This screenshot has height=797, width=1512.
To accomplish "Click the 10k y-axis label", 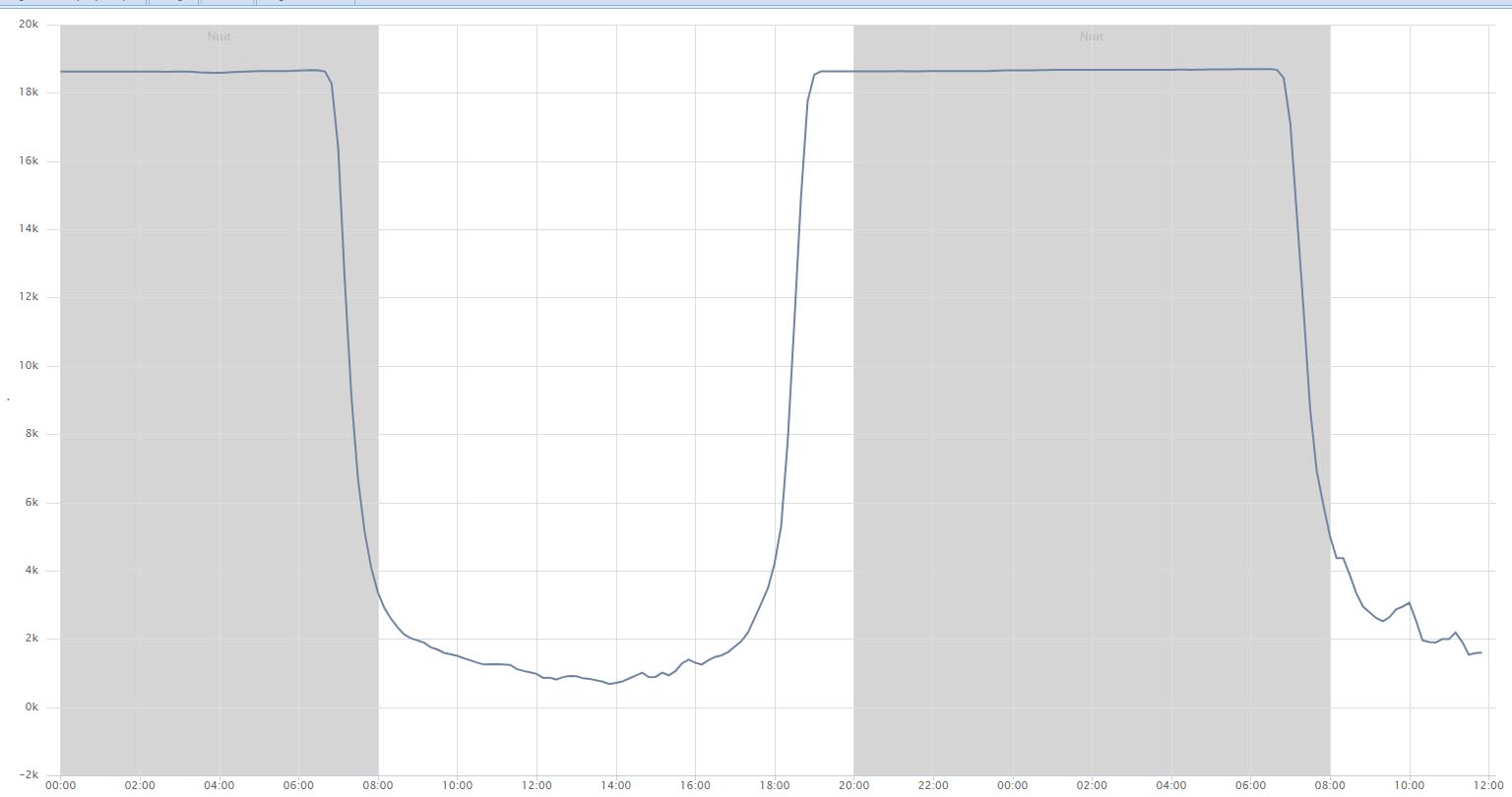I will 28,366.
